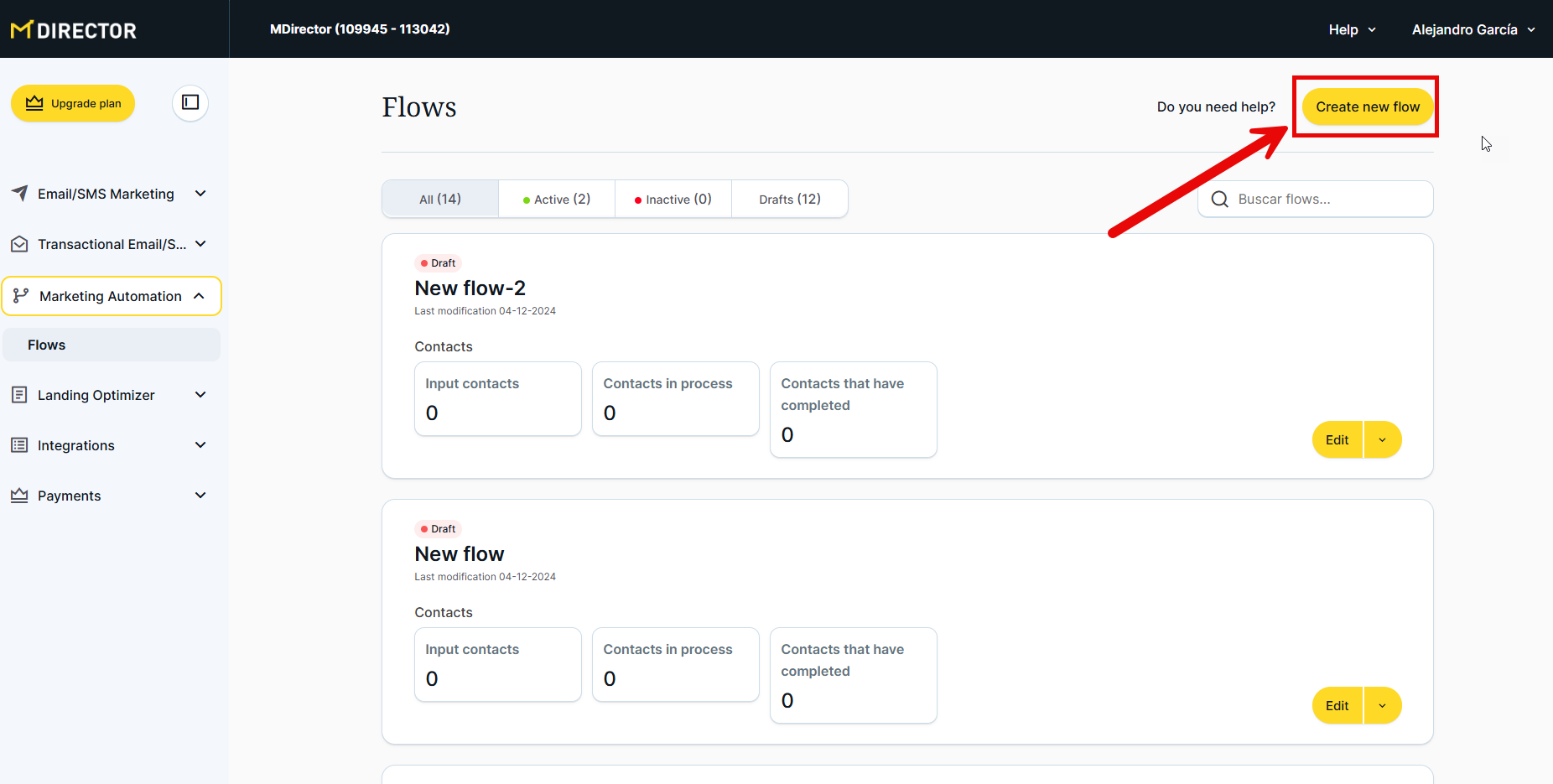Collapse the Marketing Automation section

coord(200,296)
